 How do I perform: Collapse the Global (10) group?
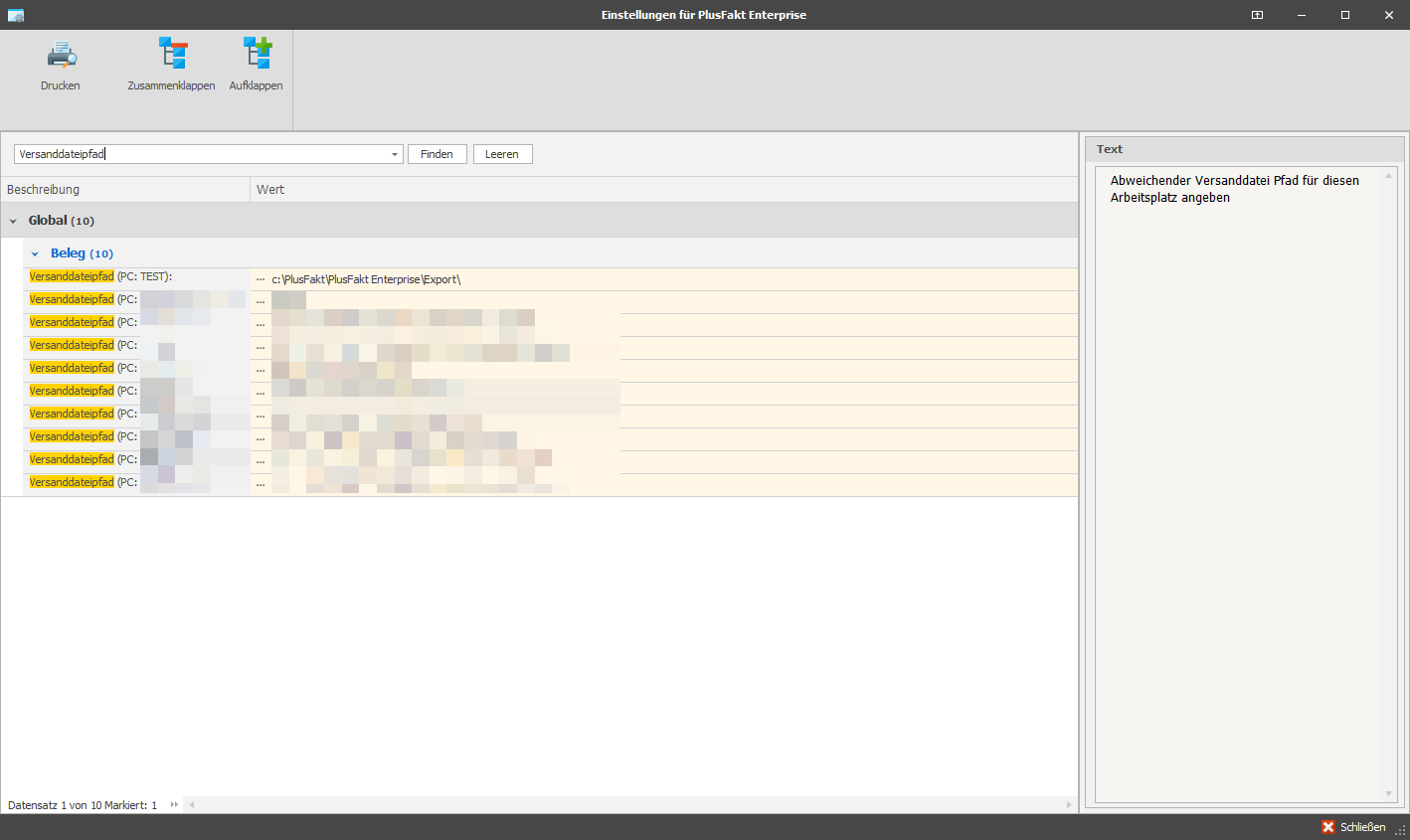[x=13, y=221]
